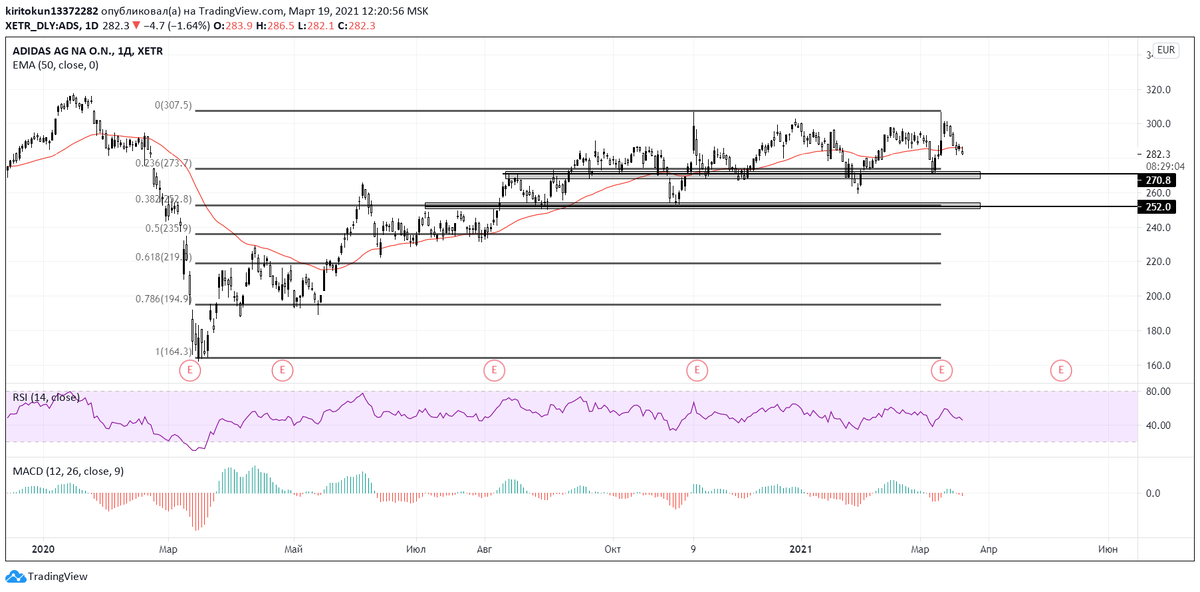Viewport: 1200px width, 592px height.
Task: Click the Май label on the time axis
Action: point(294,548)
